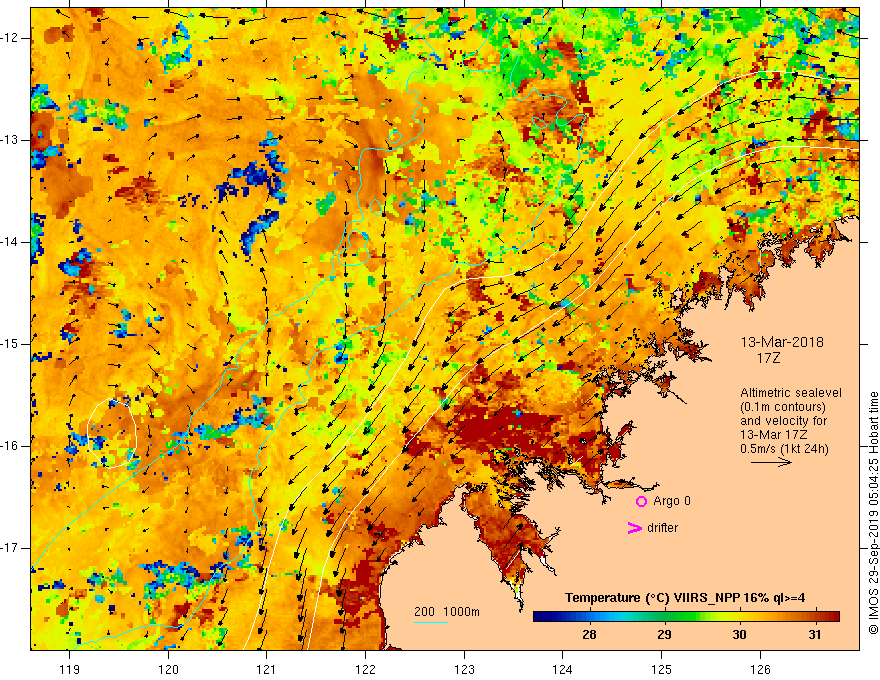Screen dimensions: 880x680
Task: Select the '13-Mar-2018' date label
Action: click(x=782, y=342)
